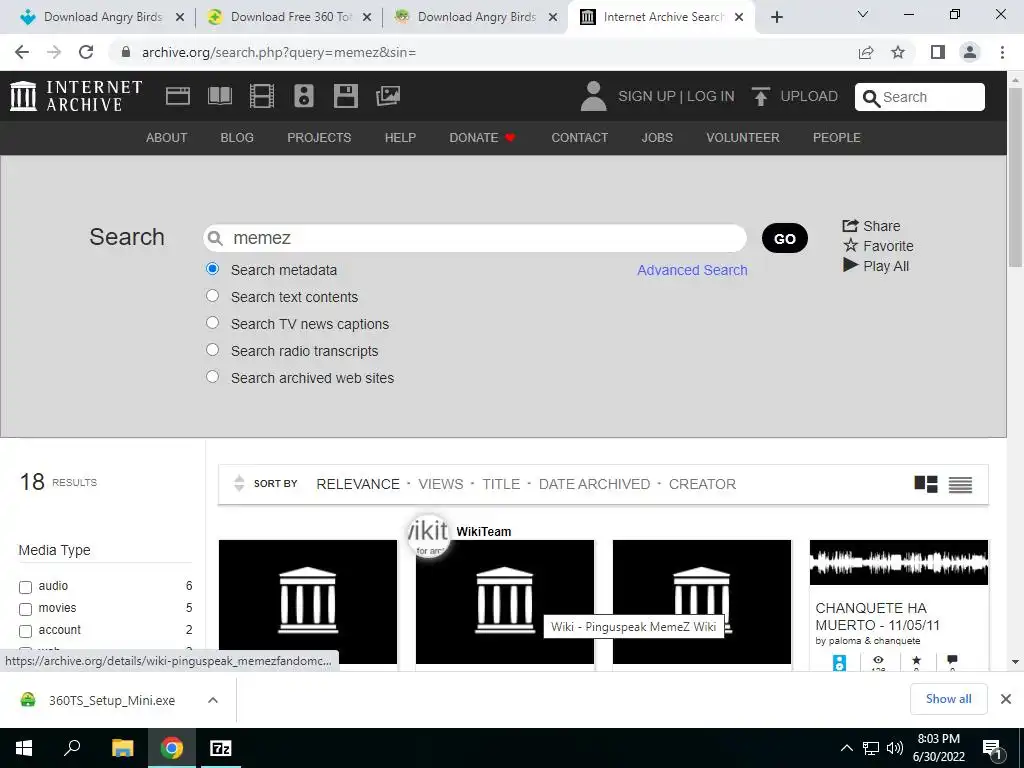Open the CHANQUETE HA MUERTO waveform thumbnail
The image size is (1024, 768).
[x=899, y=562]
